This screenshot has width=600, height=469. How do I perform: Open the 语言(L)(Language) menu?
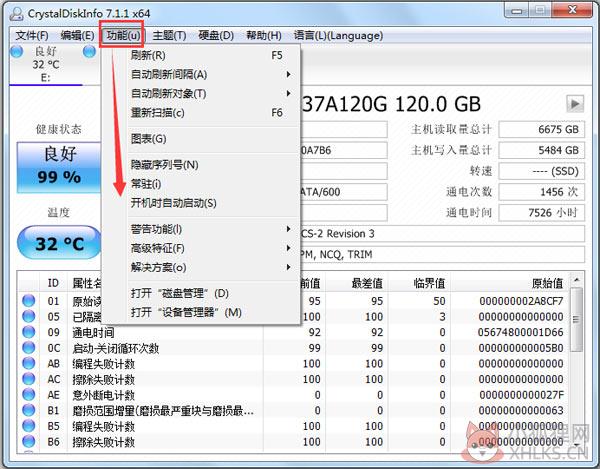(338, 36)
